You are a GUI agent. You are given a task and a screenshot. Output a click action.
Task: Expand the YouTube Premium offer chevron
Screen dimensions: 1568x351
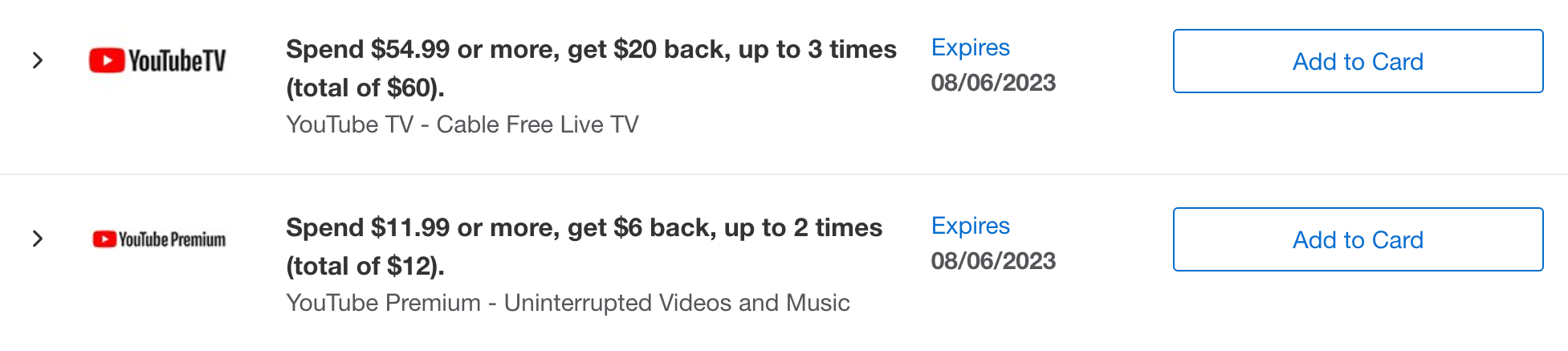pos(37,239)
